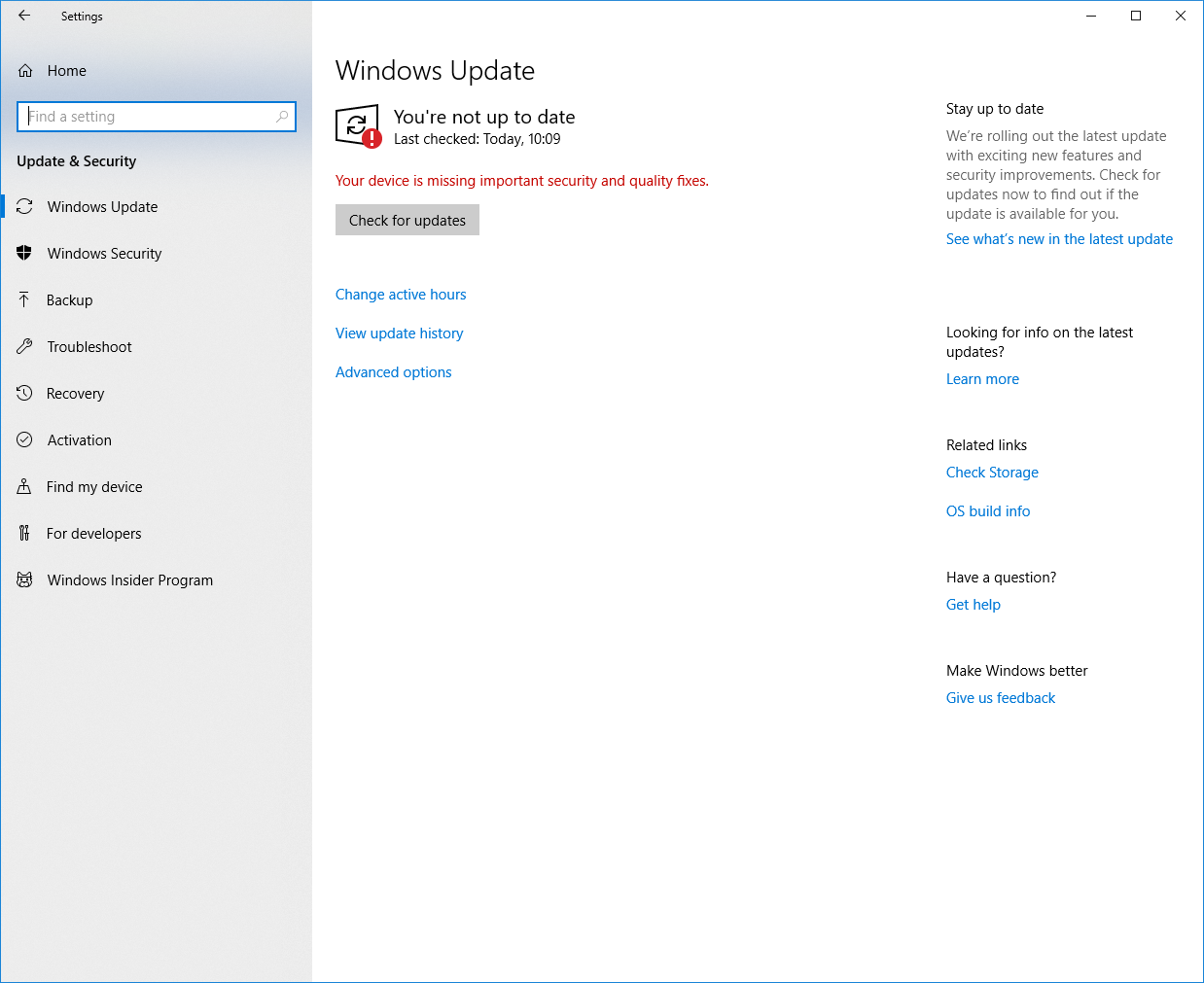This screenshot has height=983, width=1204.
Task: Click the For developers tools icon
Action: coord(24,533)
